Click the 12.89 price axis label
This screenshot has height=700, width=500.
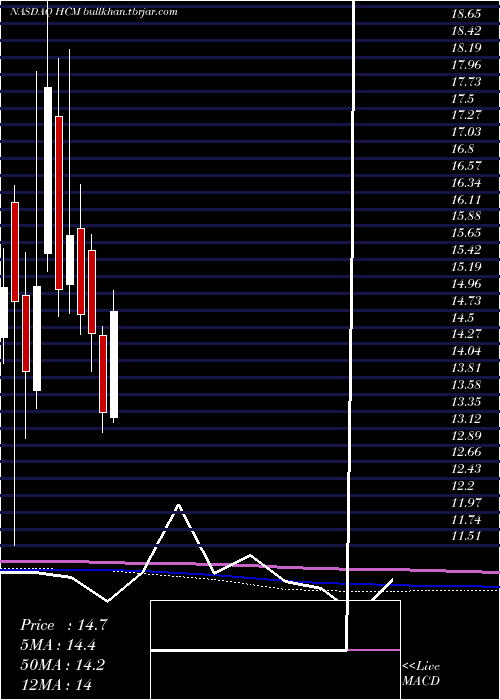pyautogui.click(x=466, y=436)
